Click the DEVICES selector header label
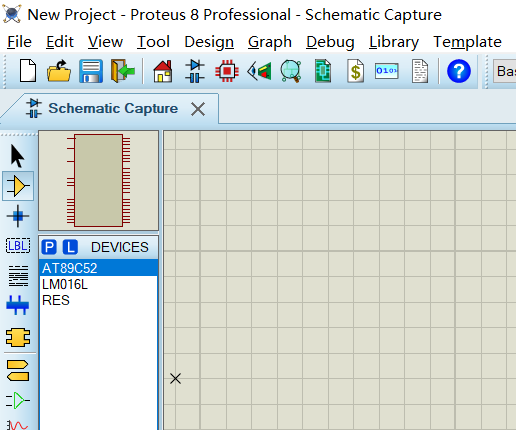Screen dimensions: 516x430 coord(120,247)
